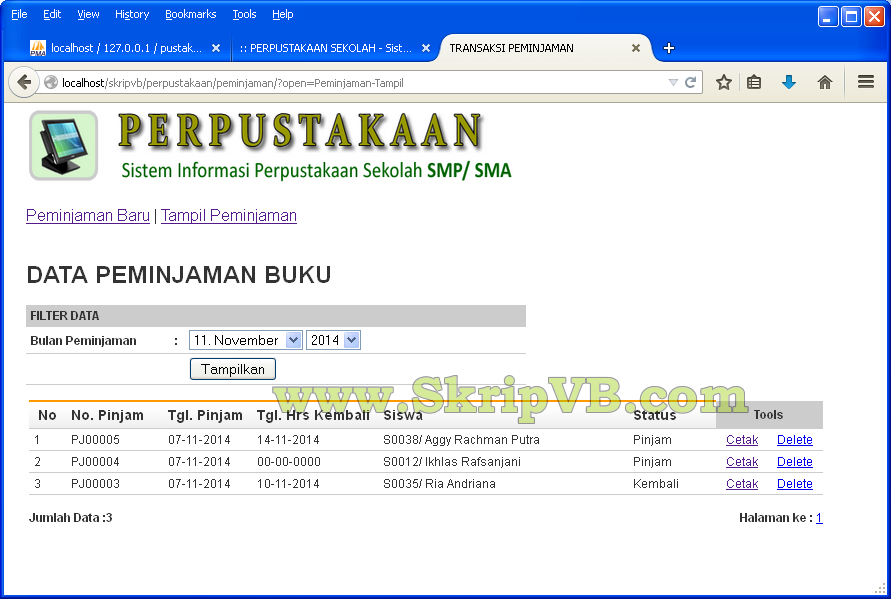Viewport: 891px width, 599px height.
Task: Reload the page with the refresh icon
Action: [690, 83]
